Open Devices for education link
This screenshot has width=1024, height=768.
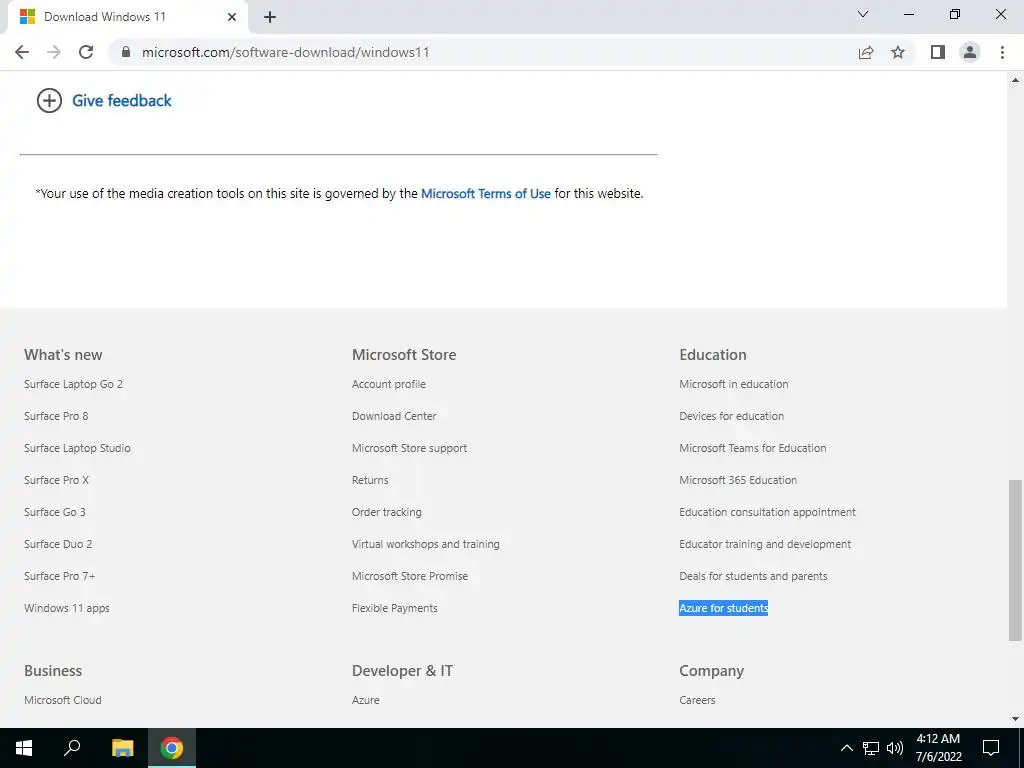pyautogui.click(x=731, y=416)
